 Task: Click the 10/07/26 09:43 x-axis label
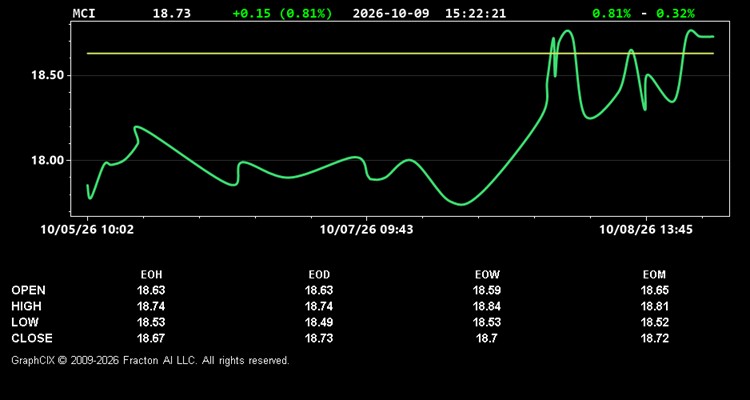point(366,230)
